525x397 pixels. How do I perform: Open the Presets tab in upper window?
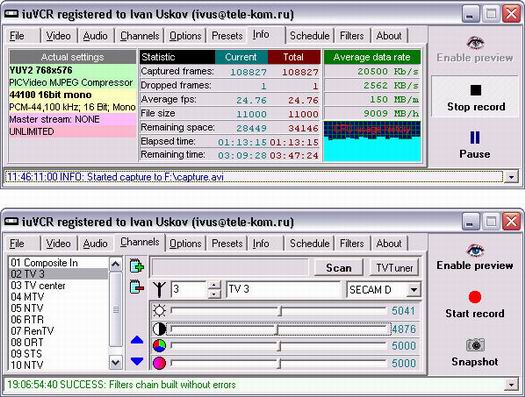click(x=227, y=36)
